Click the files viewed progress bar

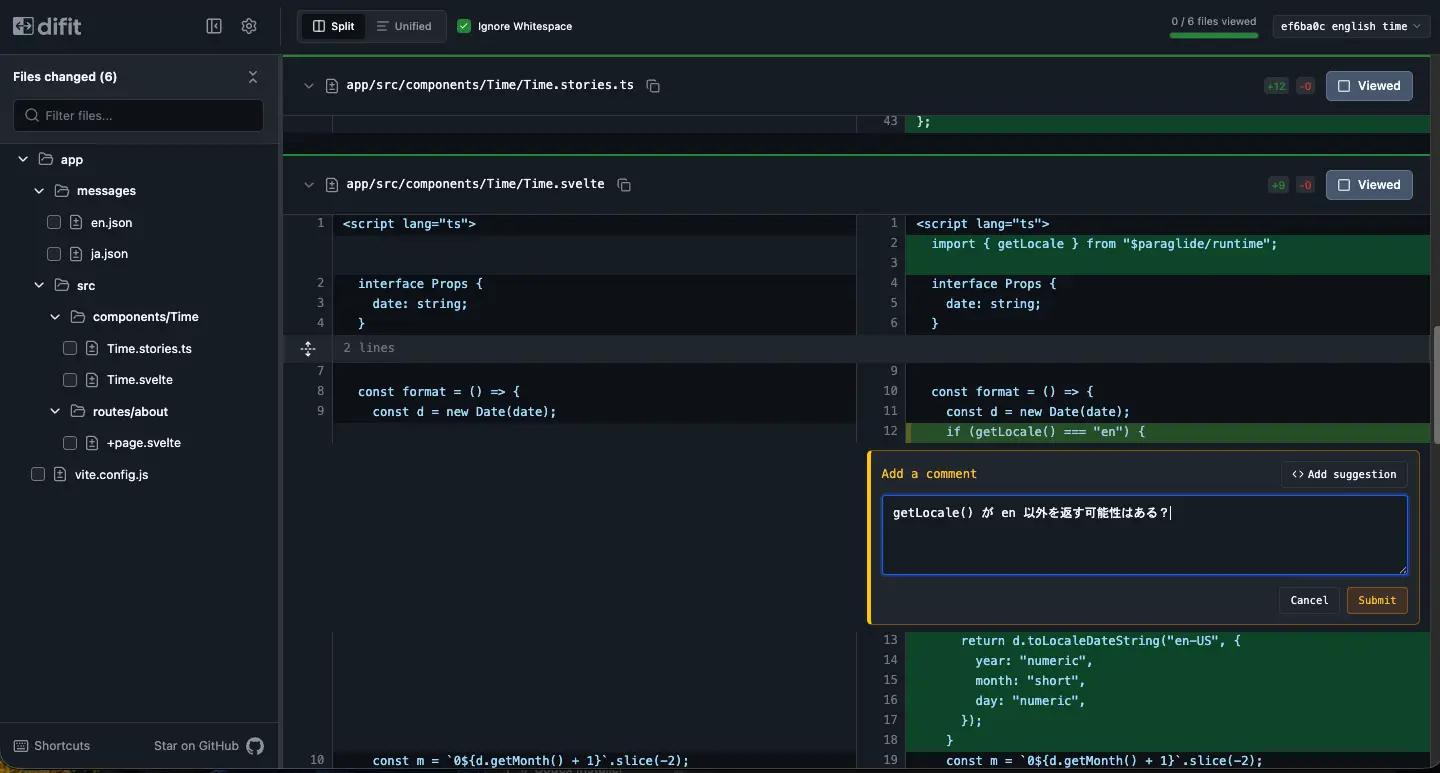(1213, 36)
